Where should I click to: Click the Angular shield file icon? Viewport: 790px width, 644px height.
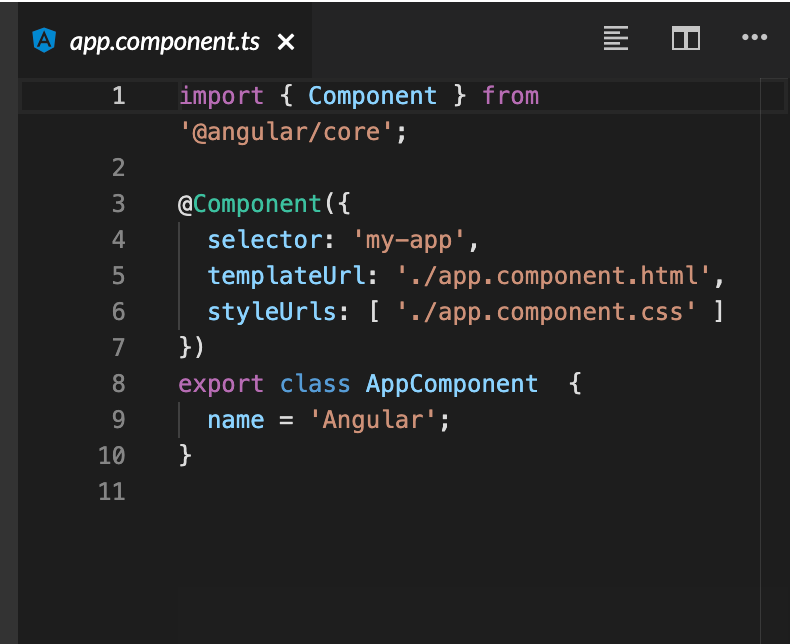pos(44,40)
